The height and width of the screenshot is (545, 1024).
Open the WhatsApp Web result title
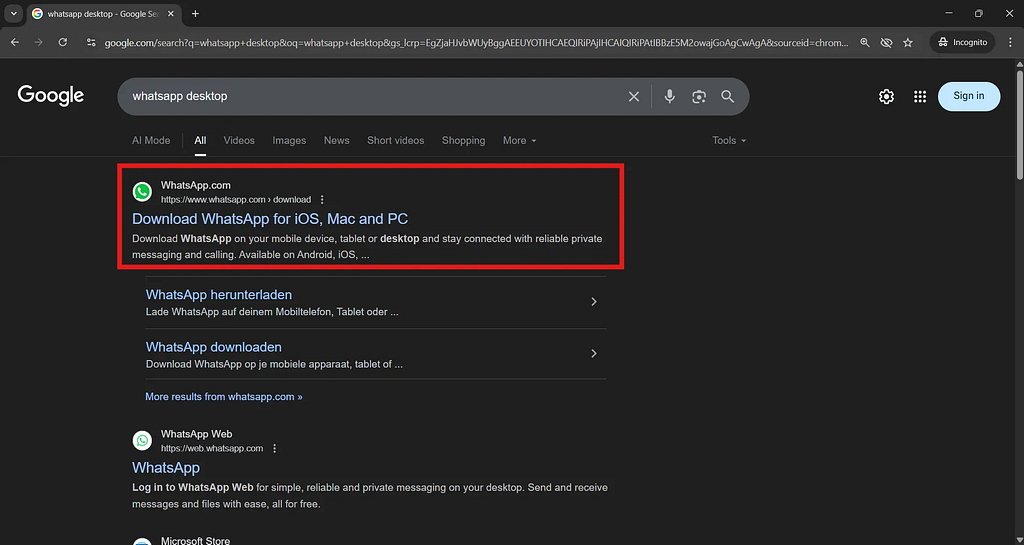[x=166, y=467]
